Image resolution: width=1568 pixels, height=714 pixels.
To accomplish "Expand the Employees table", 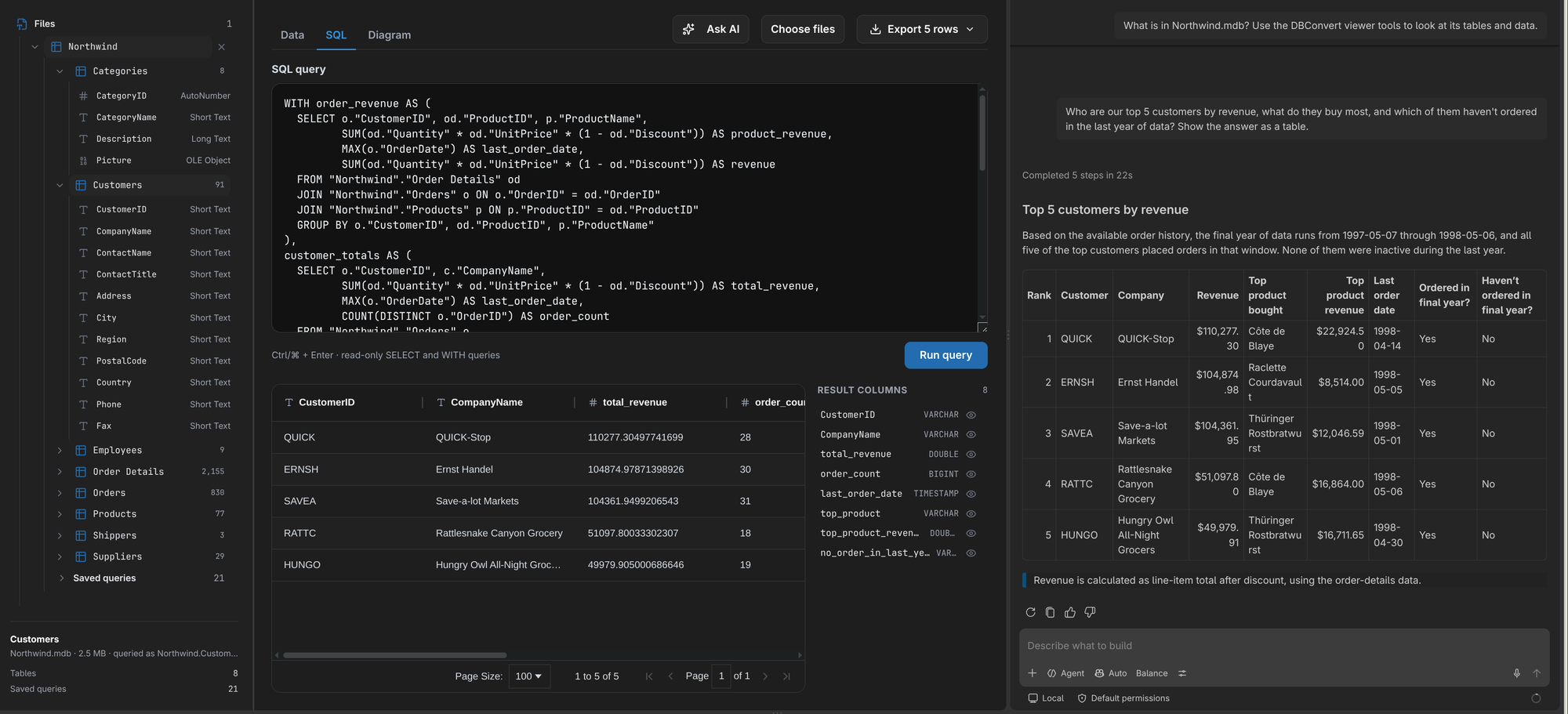I will pos(60,450).
